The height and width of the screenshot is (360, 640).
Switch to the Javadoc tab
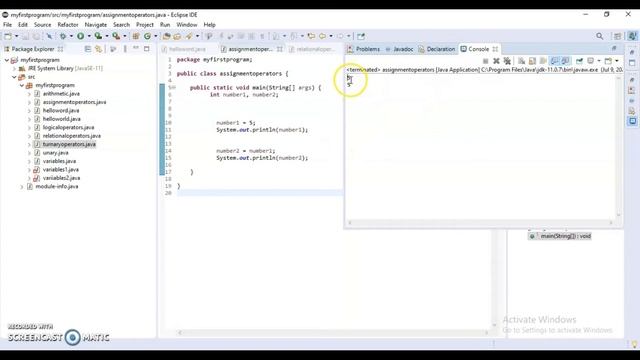pos(399,49)
